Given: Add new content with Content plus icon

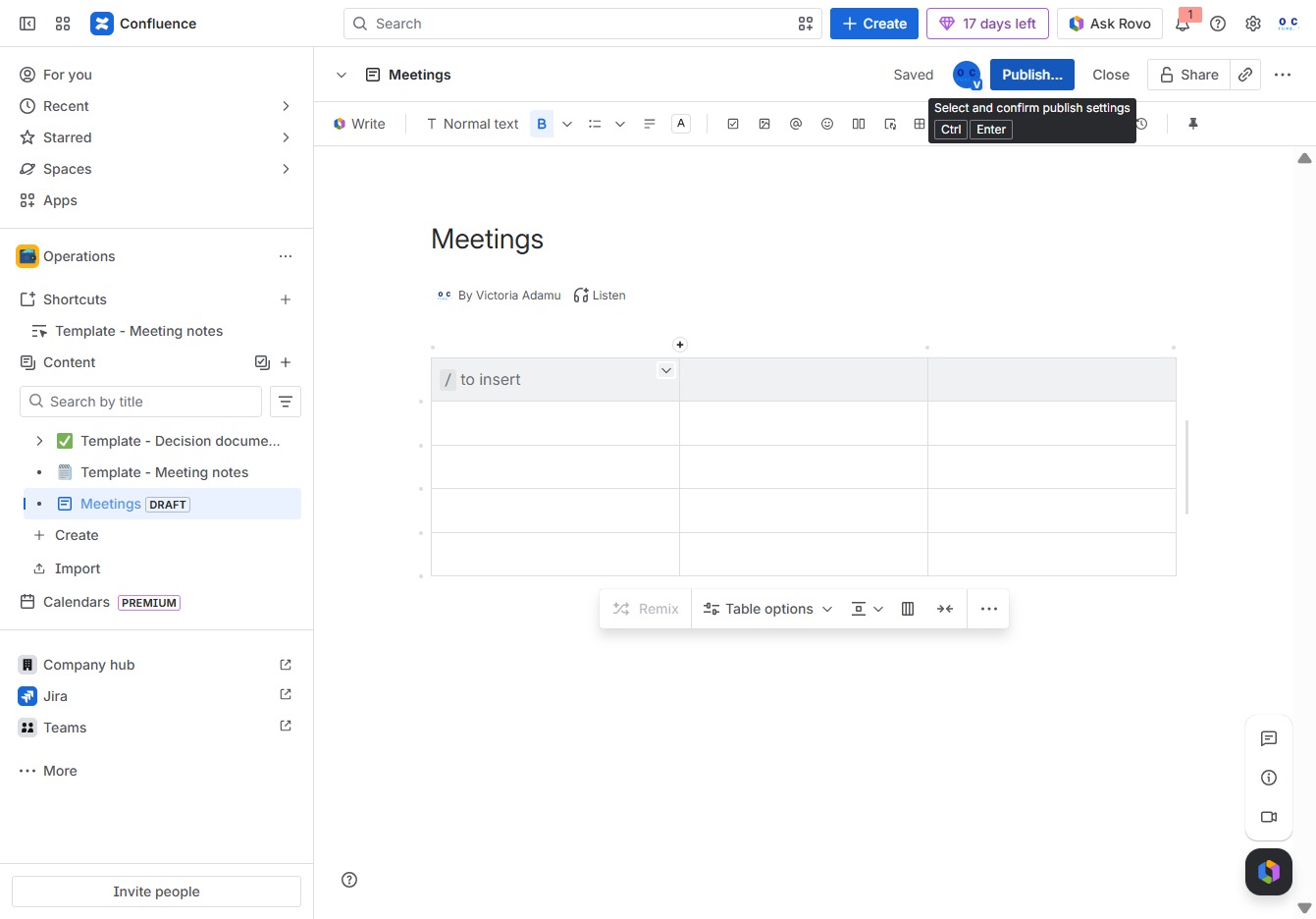Looking at the screenshot, I should click(x=286, y=362).
